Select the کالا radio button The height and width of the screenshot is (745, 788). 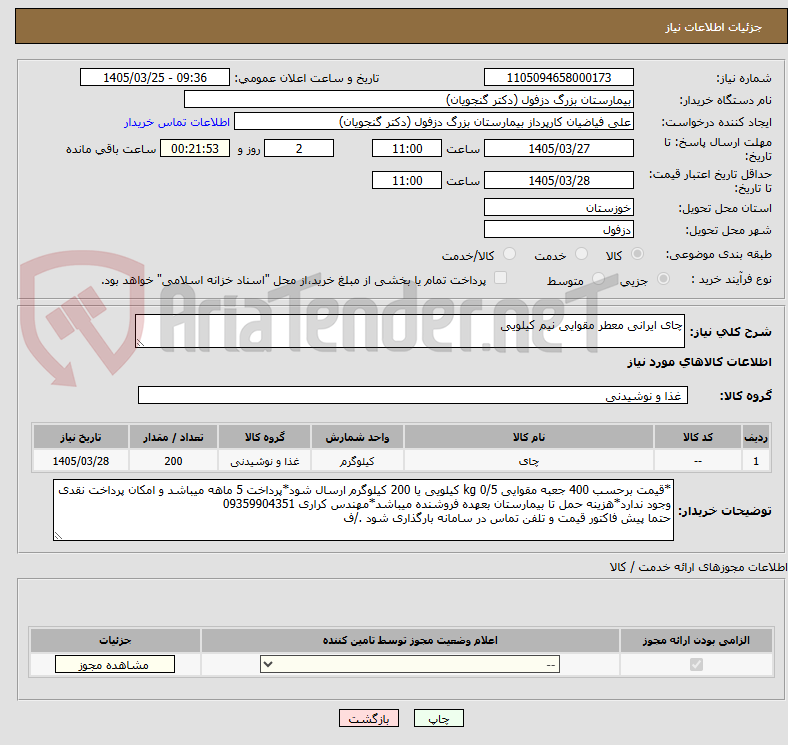coord(637,254)
